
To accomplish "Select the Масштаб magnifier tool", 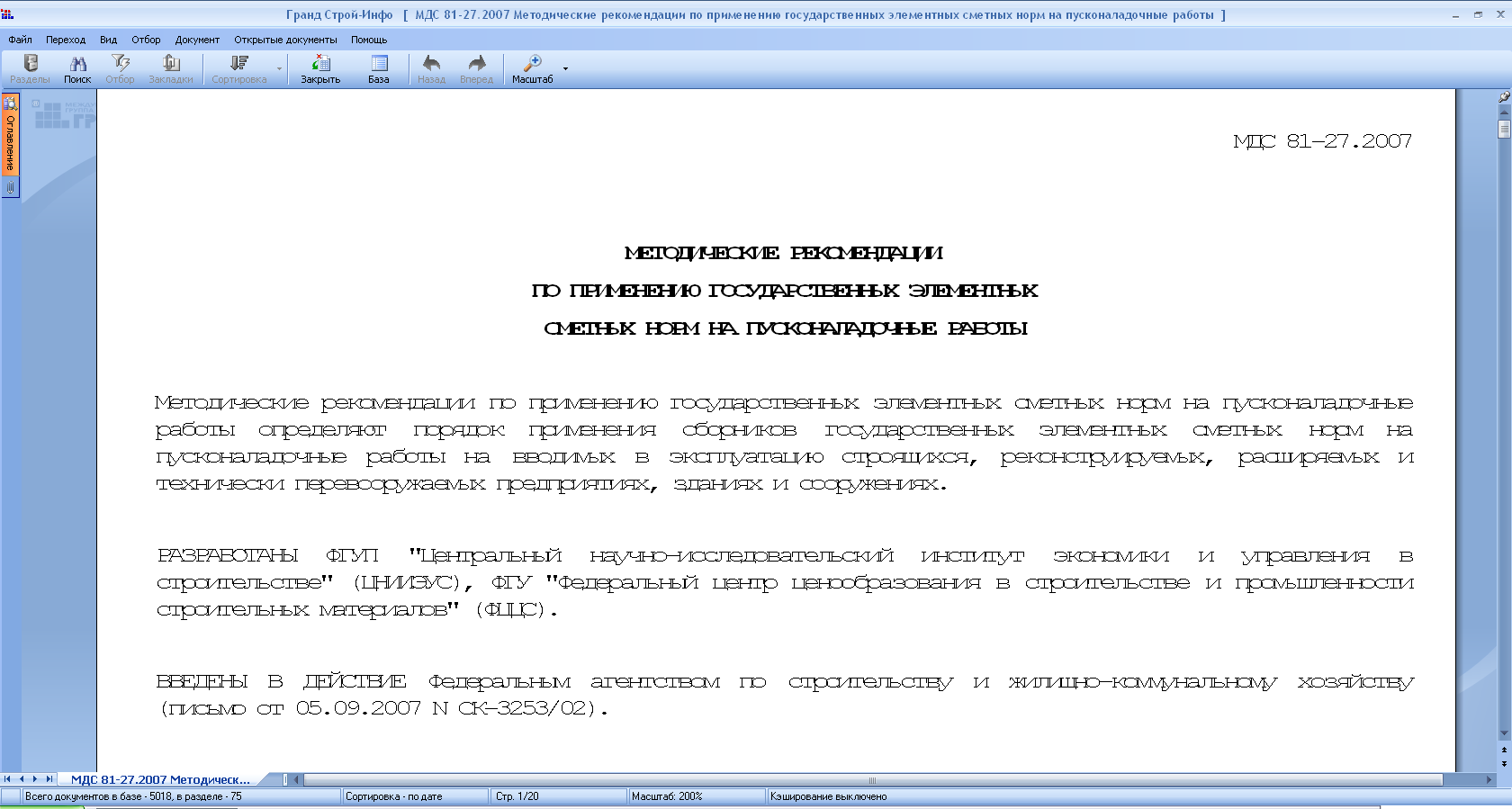I will click(x=533, y=69).
